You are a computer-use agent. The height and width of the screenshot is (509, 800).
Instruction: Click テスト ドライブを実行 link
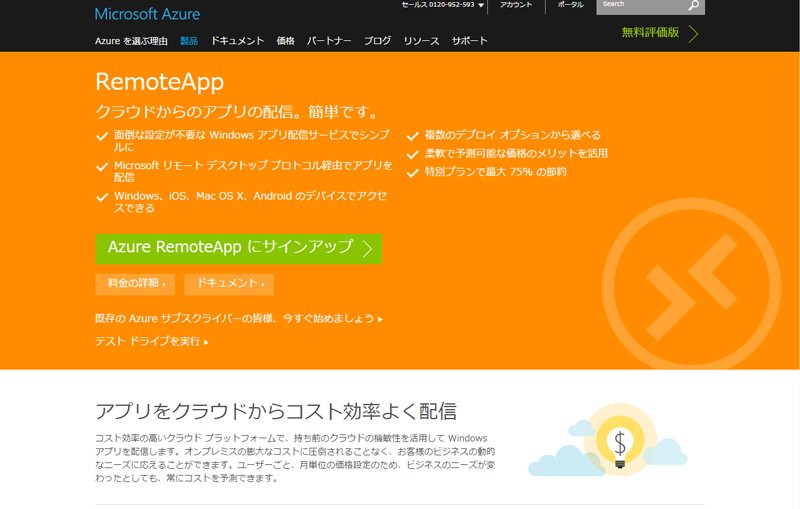coord(152,341)
